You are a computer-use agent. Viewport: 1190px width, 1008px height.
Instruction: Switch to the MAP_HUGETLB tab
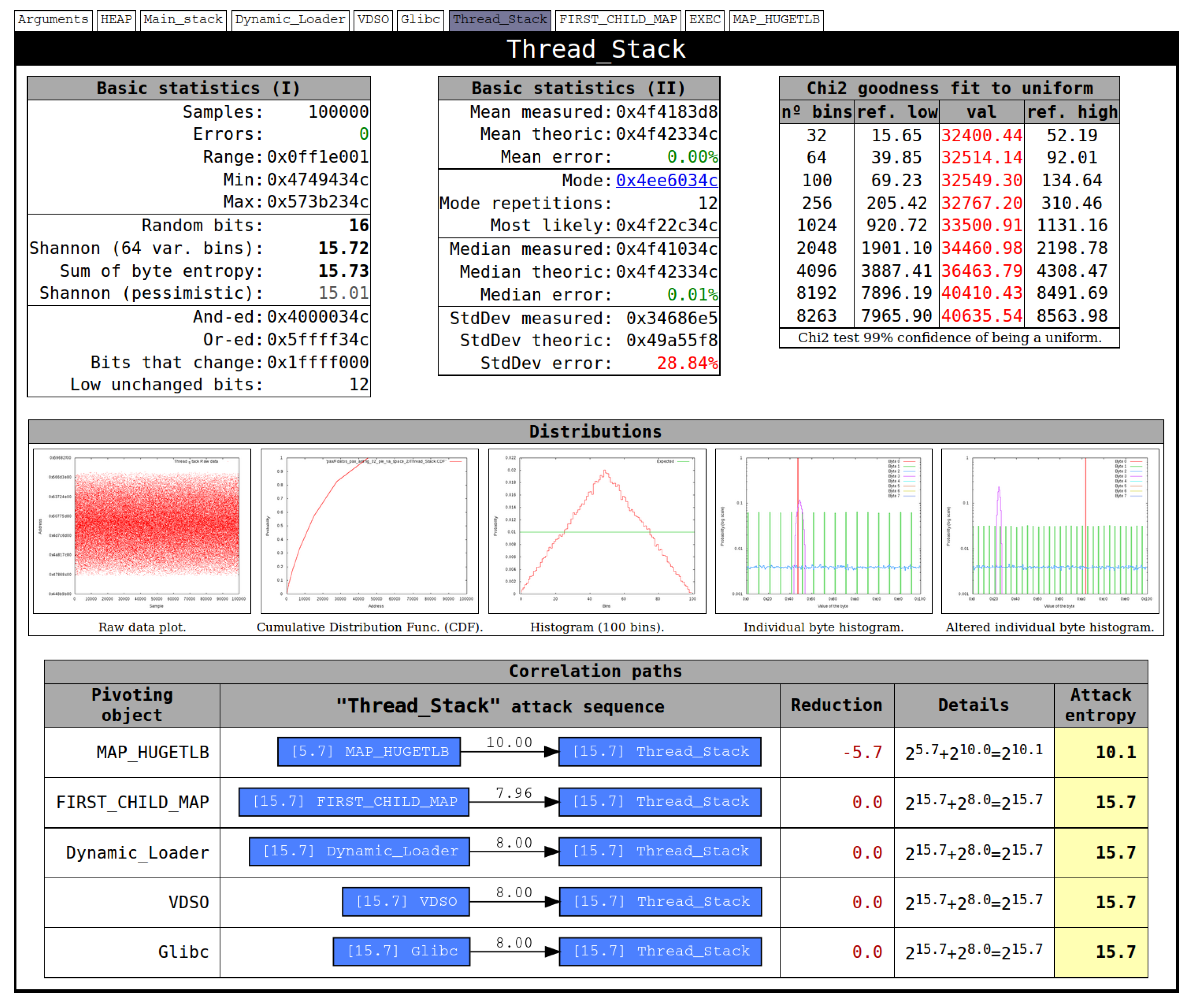(776, 20)
